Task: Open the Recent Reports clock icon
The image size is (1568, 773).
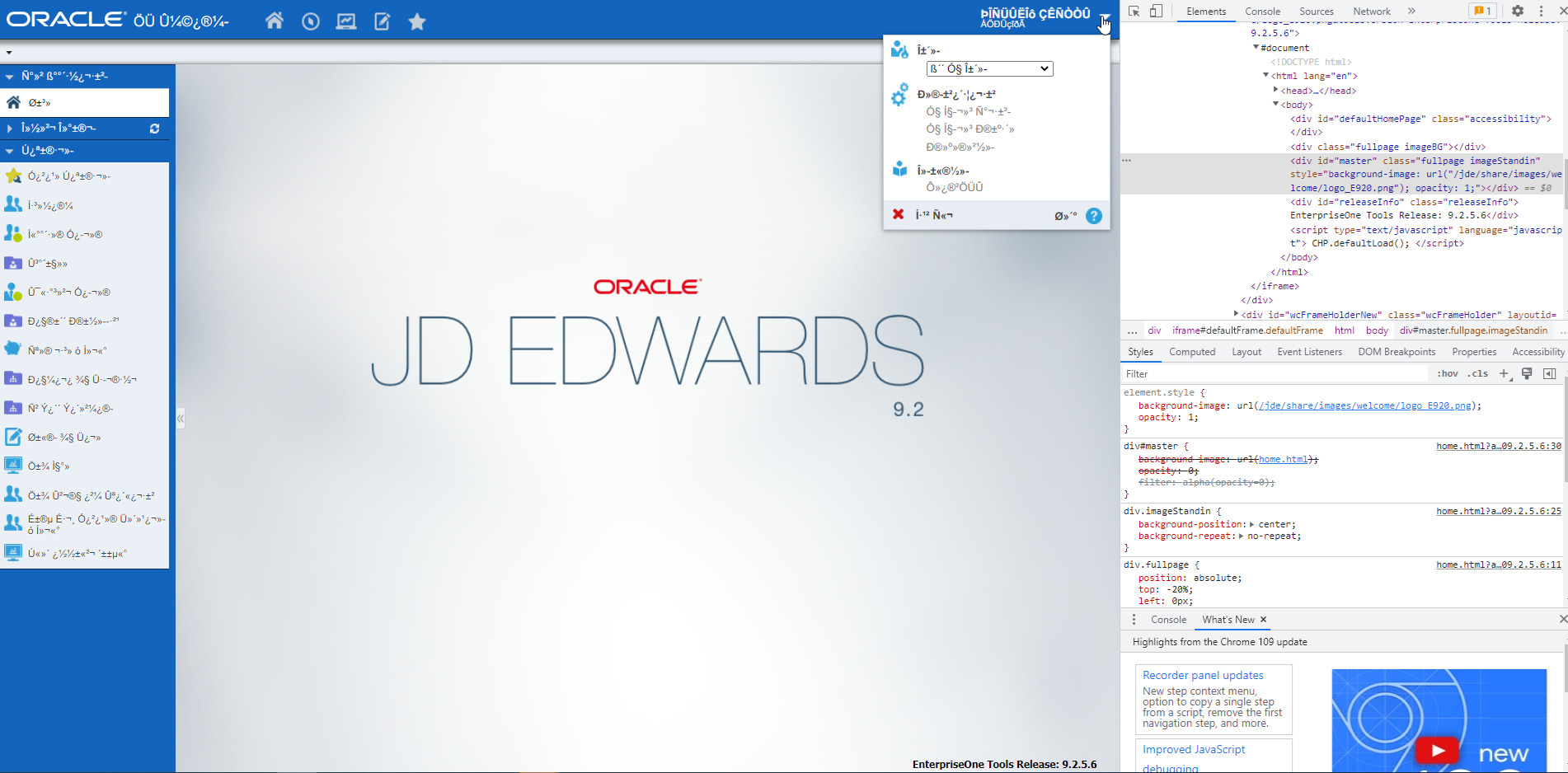Action: [x=311, y=22]
